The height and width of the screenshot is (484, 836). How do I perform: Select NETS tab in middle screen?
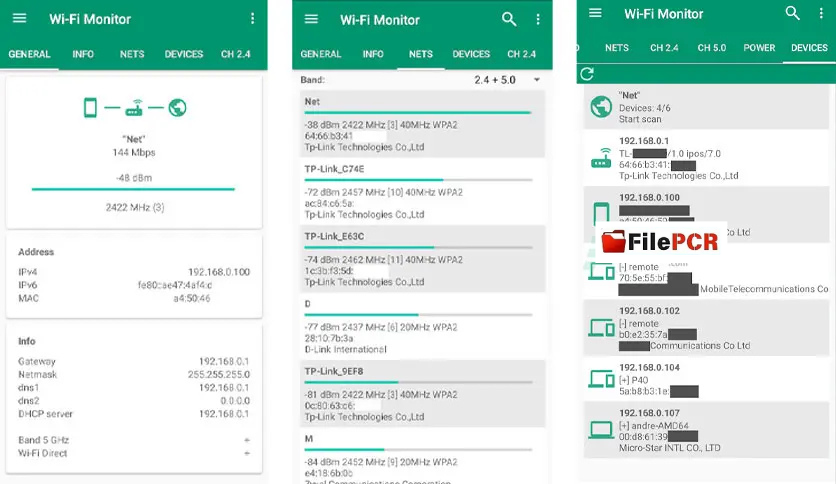pos(421,54)
